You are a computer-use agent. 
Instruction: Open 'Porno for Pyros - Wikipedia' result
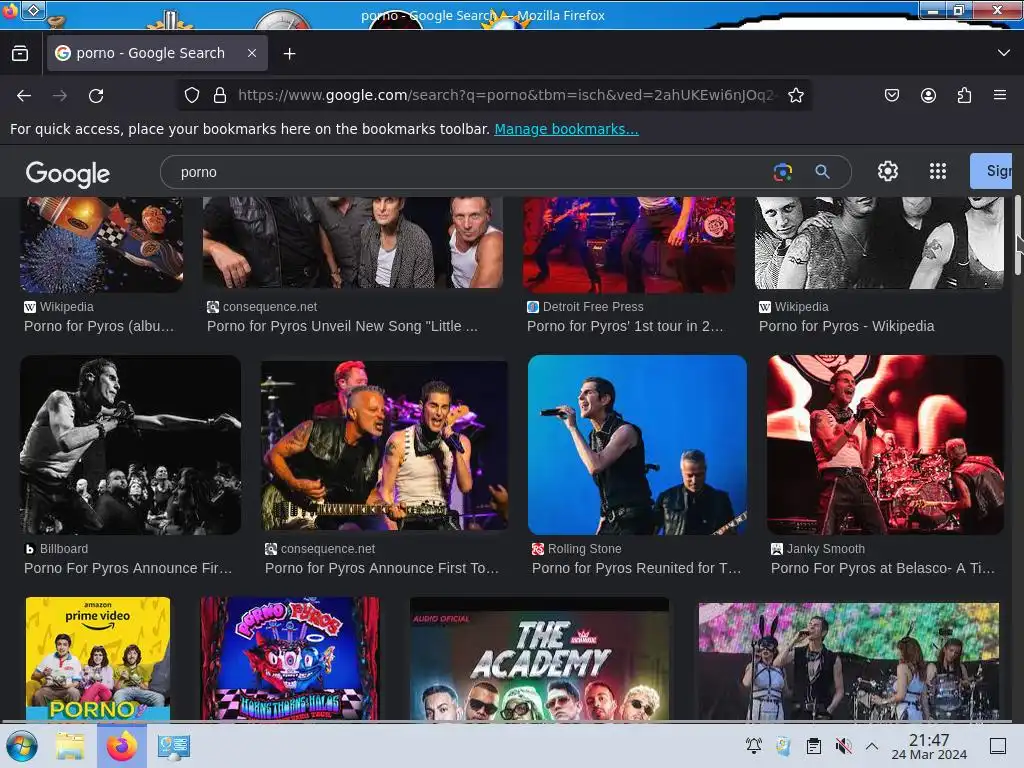click(x=846, y=327)
